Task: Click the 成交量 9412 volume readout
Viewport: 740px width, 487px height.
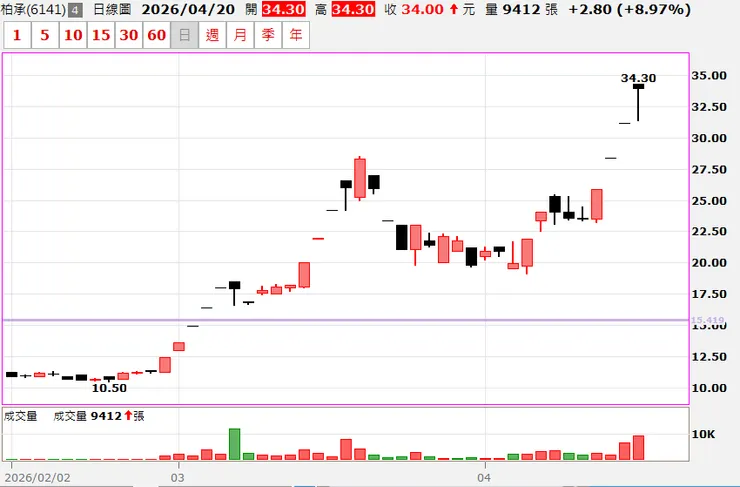Action: point(99,416)
